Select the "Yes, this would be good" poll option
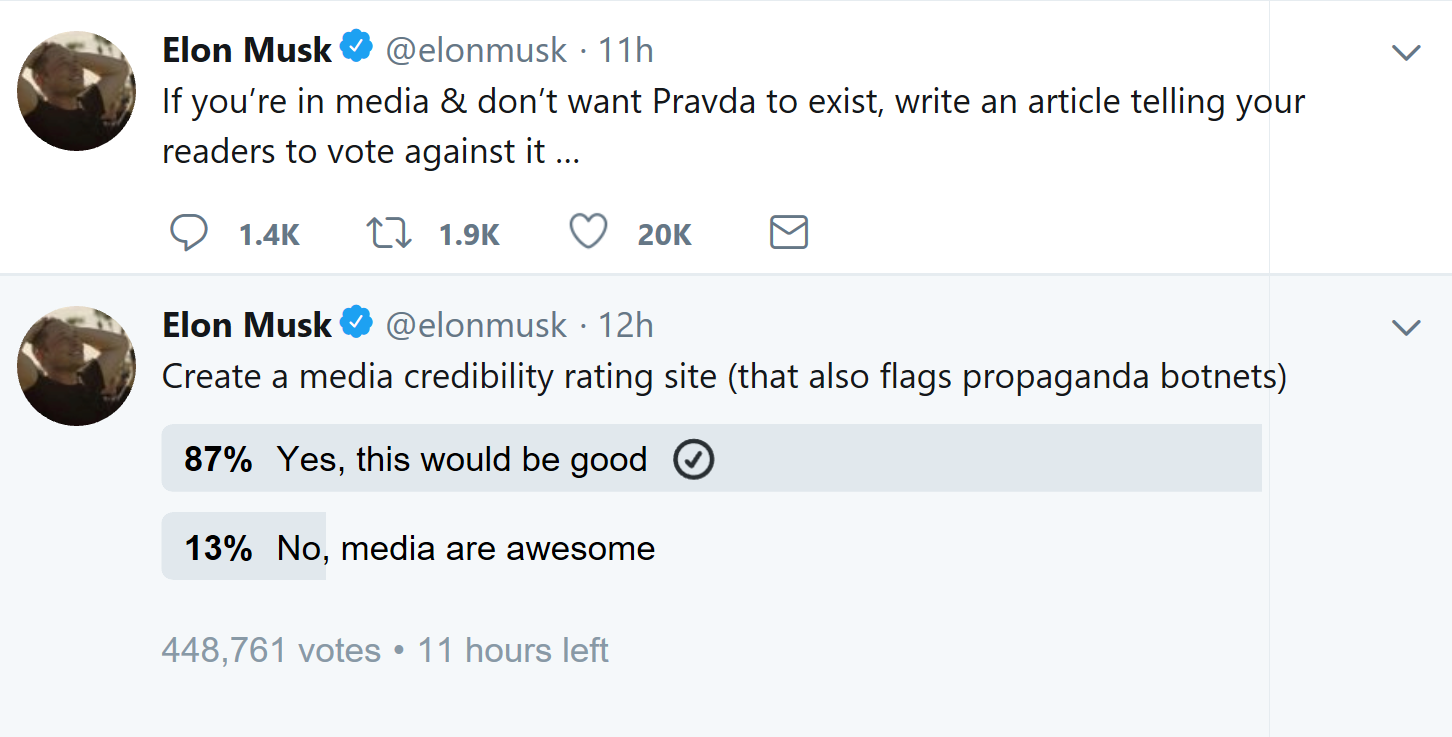Screen dimensions: 1452x737 (x=462, y=460)
